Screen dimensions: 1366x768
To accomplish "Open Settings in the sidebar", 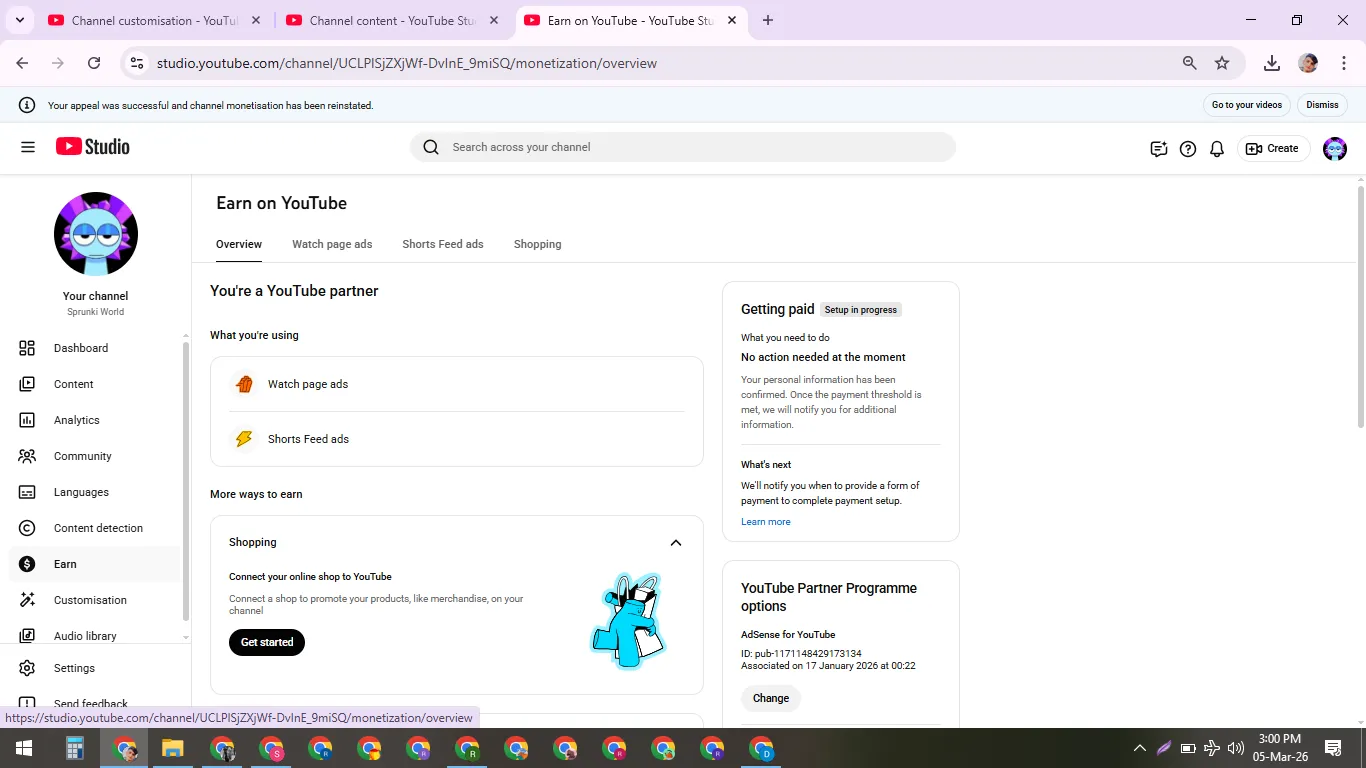I will [95, 668].
